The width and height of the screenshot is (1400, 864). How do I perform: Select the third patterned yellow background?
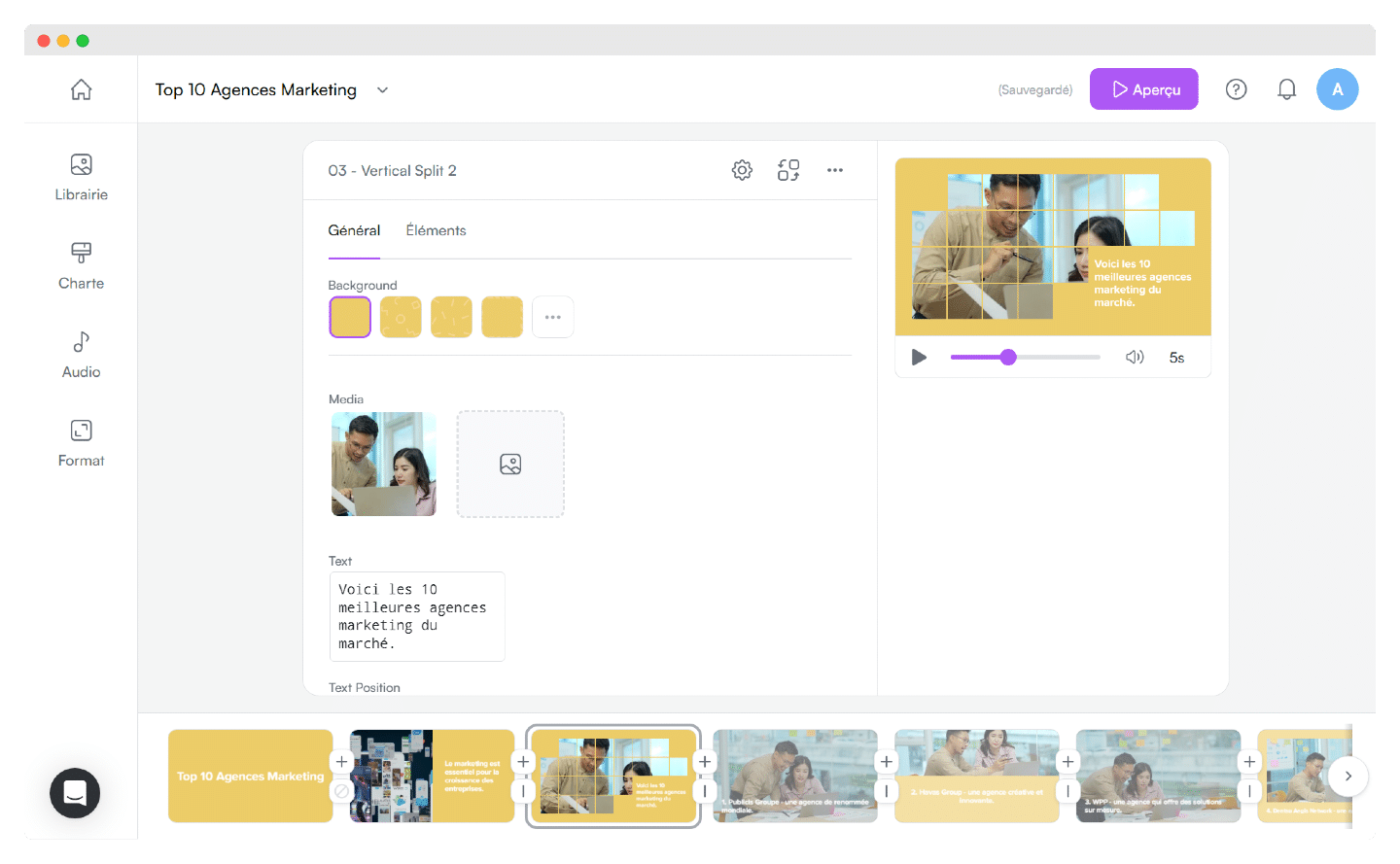(x=451, y=317)
